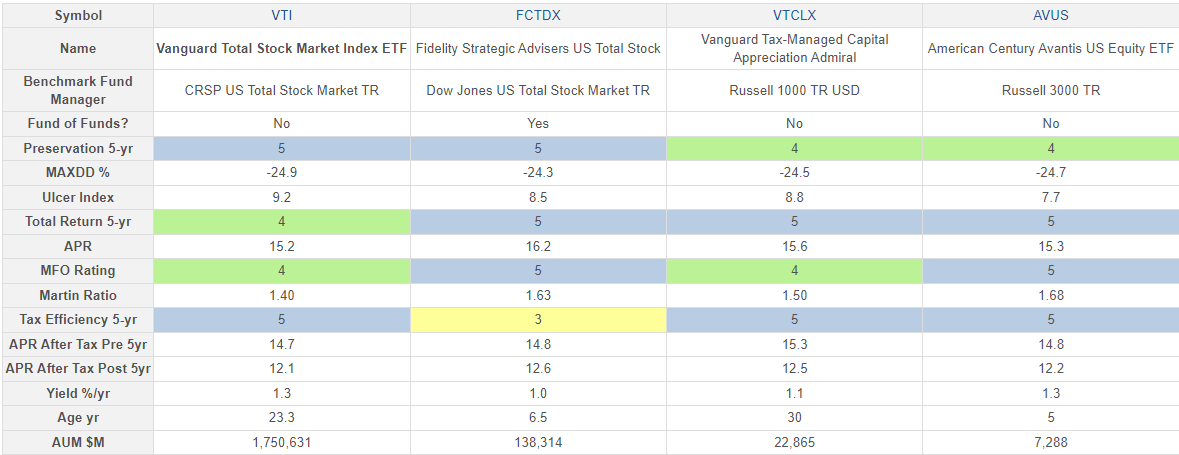Select the MAXDD % row label

(78, 173)
